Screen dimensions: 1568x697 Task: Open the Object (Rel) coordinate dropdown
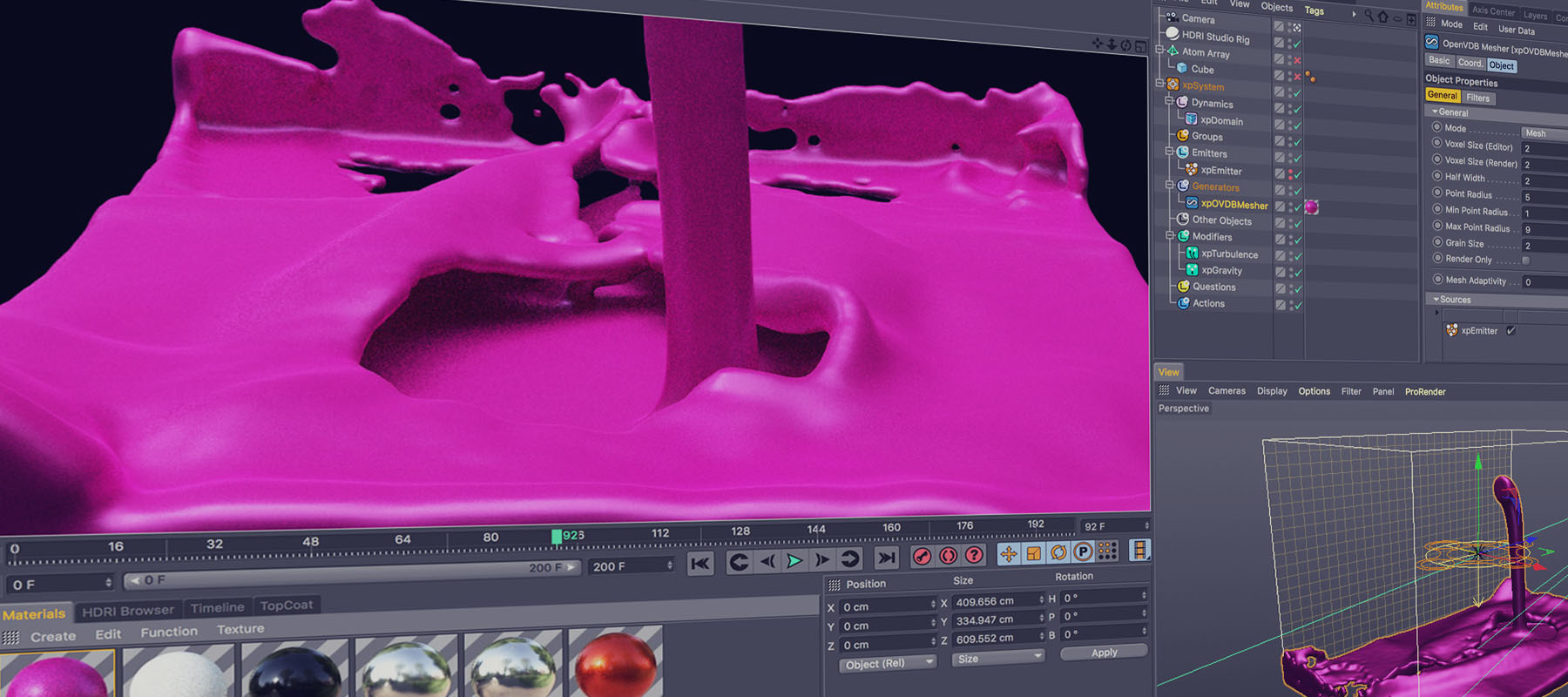[x=888, y=664]
